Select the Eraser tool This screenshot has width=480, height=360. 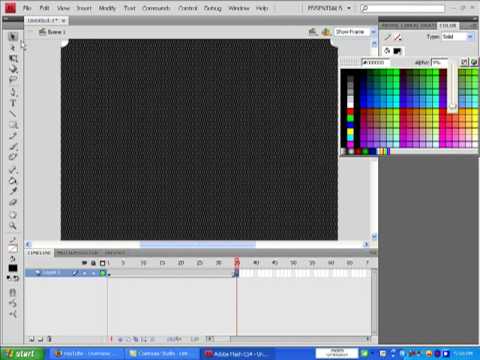coord(13,202)
